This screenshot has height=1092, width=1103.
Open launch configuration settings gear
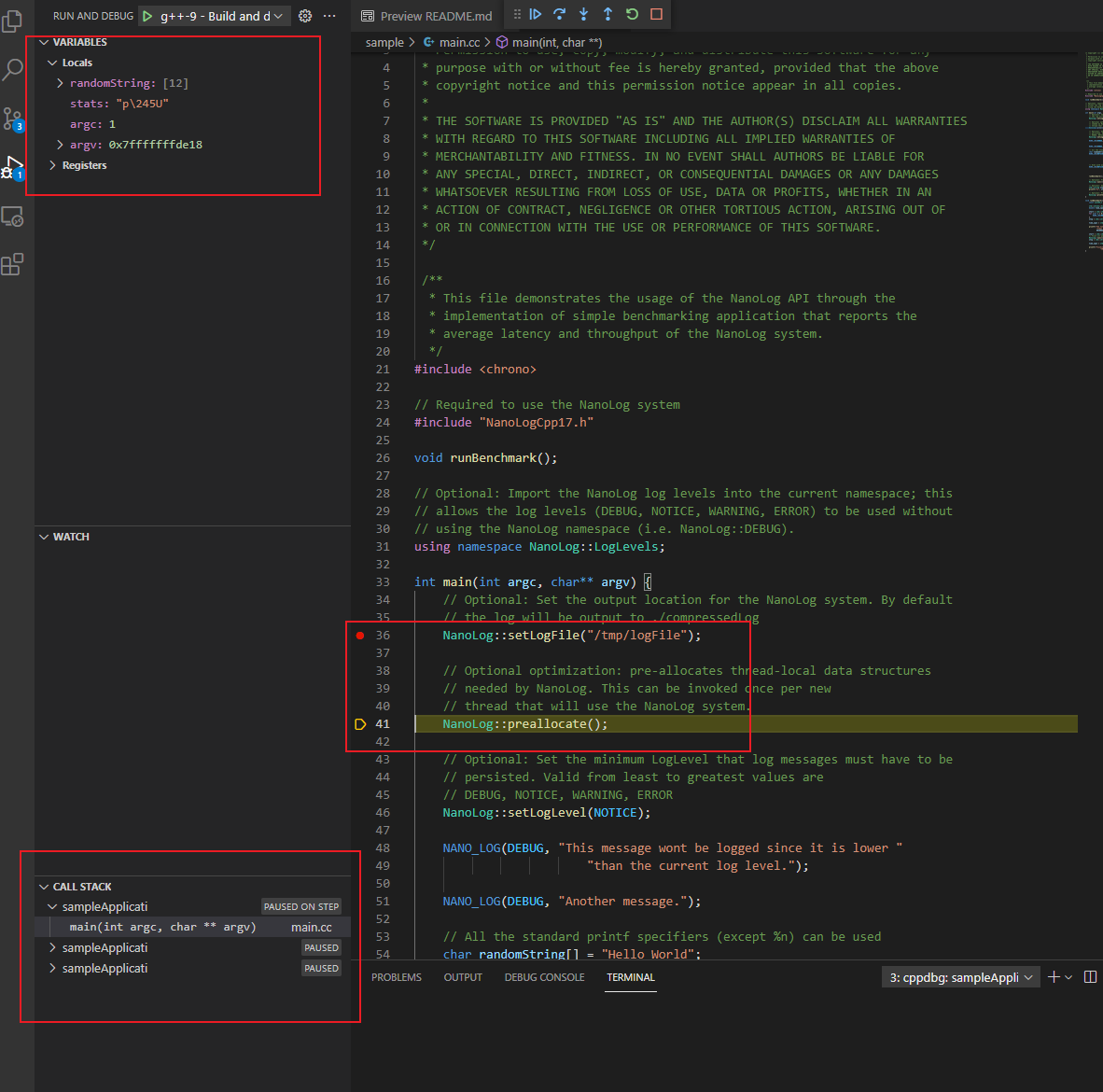(305, 15)
